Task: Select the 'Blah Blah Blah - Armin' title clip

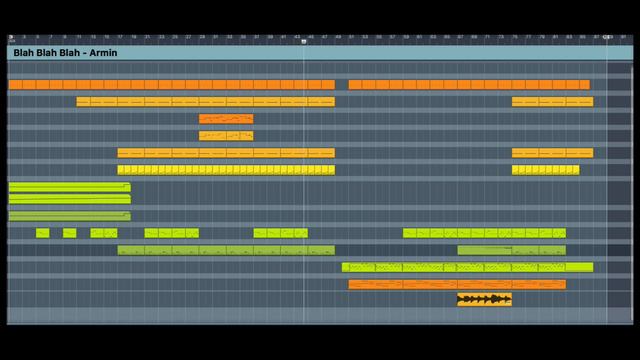Action: (x=320, y=53)
